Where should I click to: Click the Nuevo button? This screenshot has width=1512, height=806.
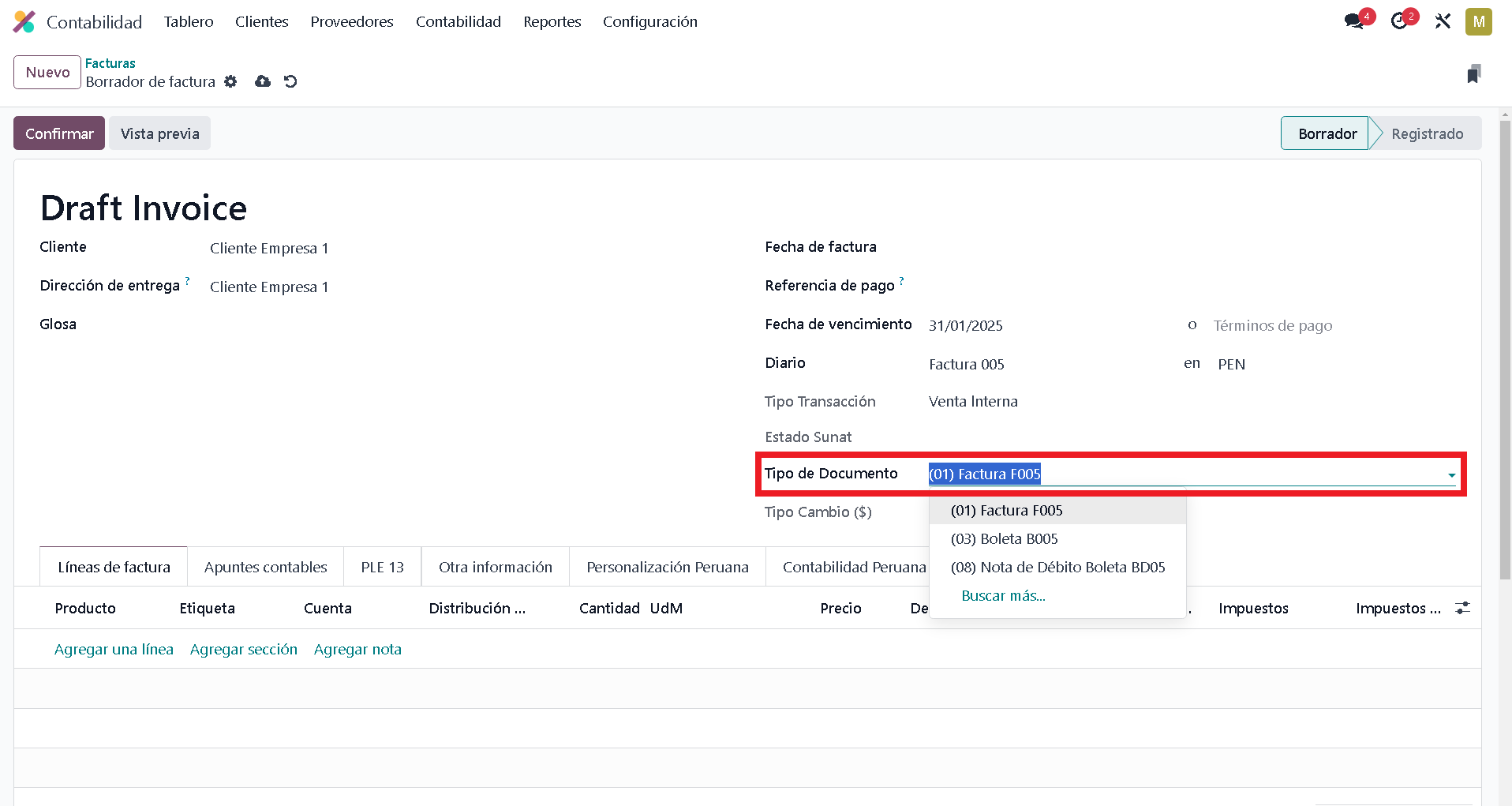[47, 72]
